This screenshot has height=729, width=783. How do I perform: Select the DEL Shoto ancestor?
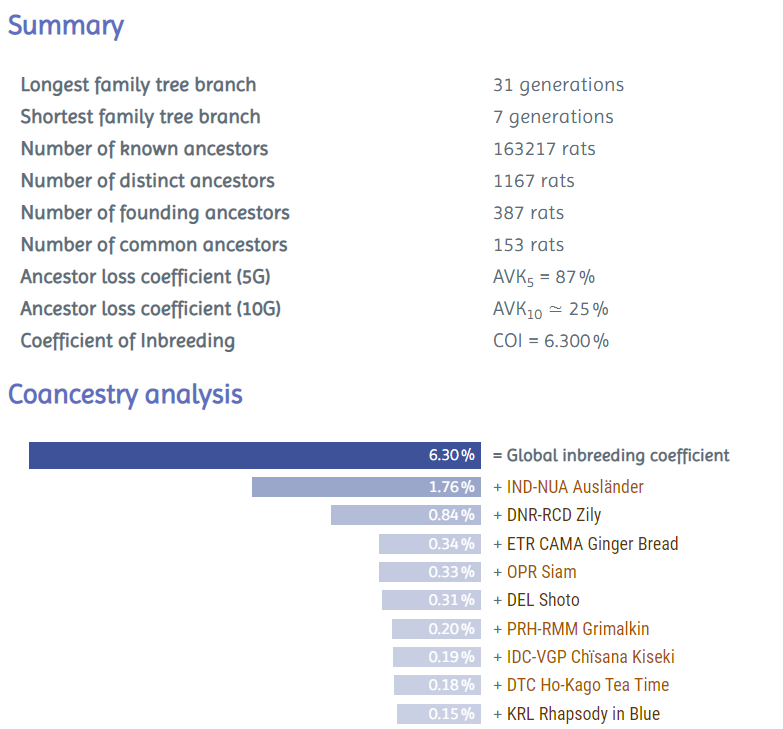[x=543, y=600]
